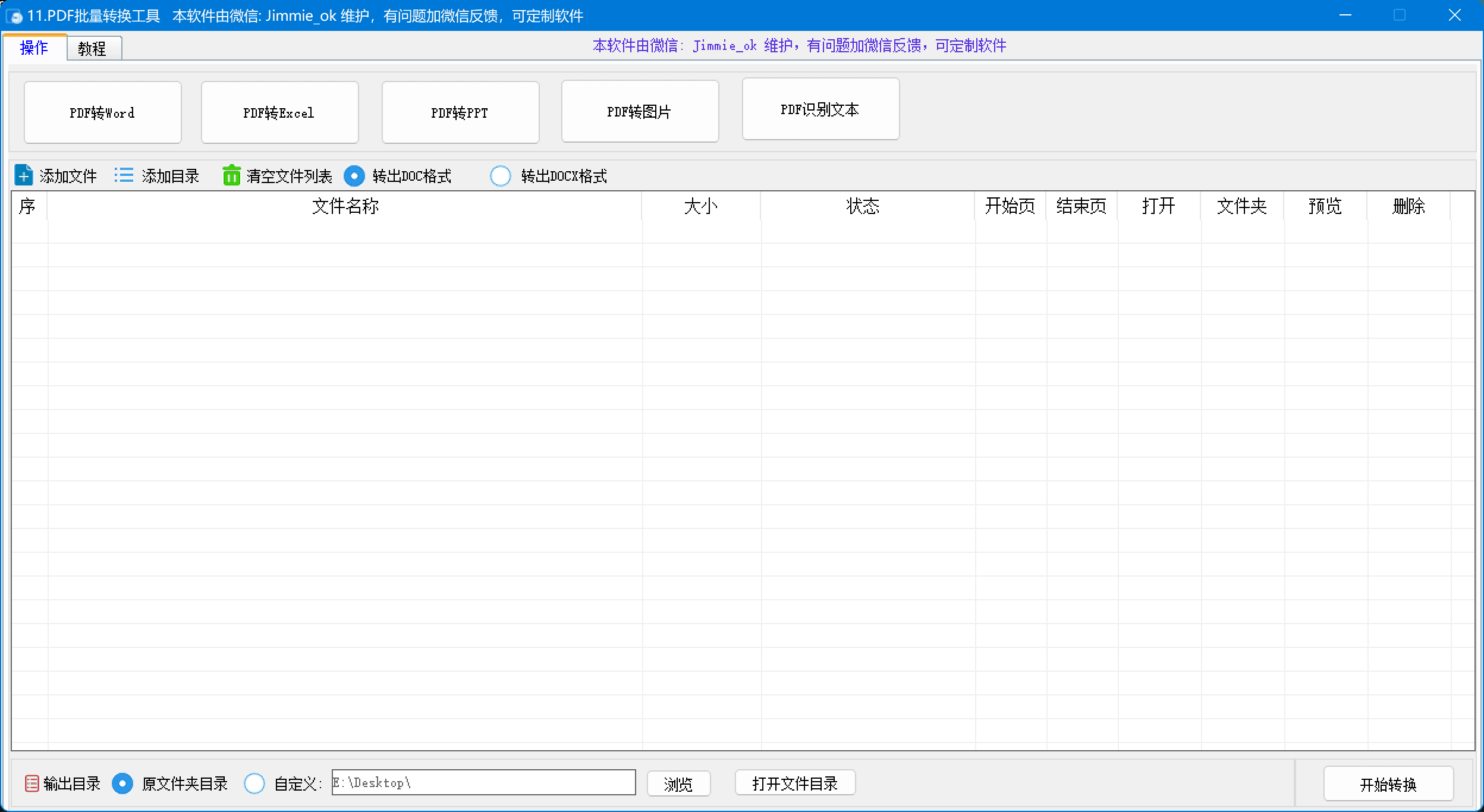
Task: Start conversion with 开始转换 button
Action: (1388, 784)
